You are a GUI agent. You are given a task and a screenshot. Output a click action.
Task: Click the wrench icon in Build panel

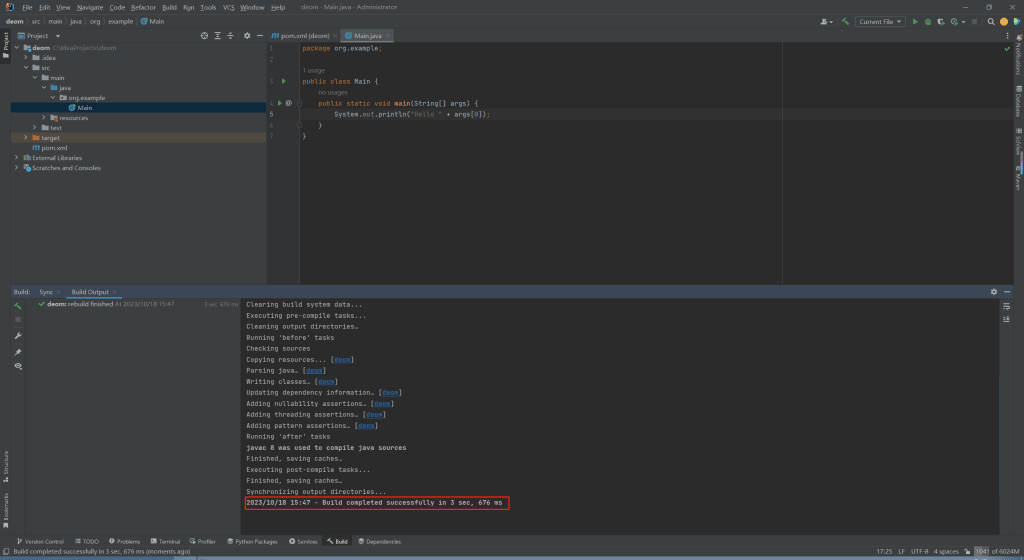18,335
